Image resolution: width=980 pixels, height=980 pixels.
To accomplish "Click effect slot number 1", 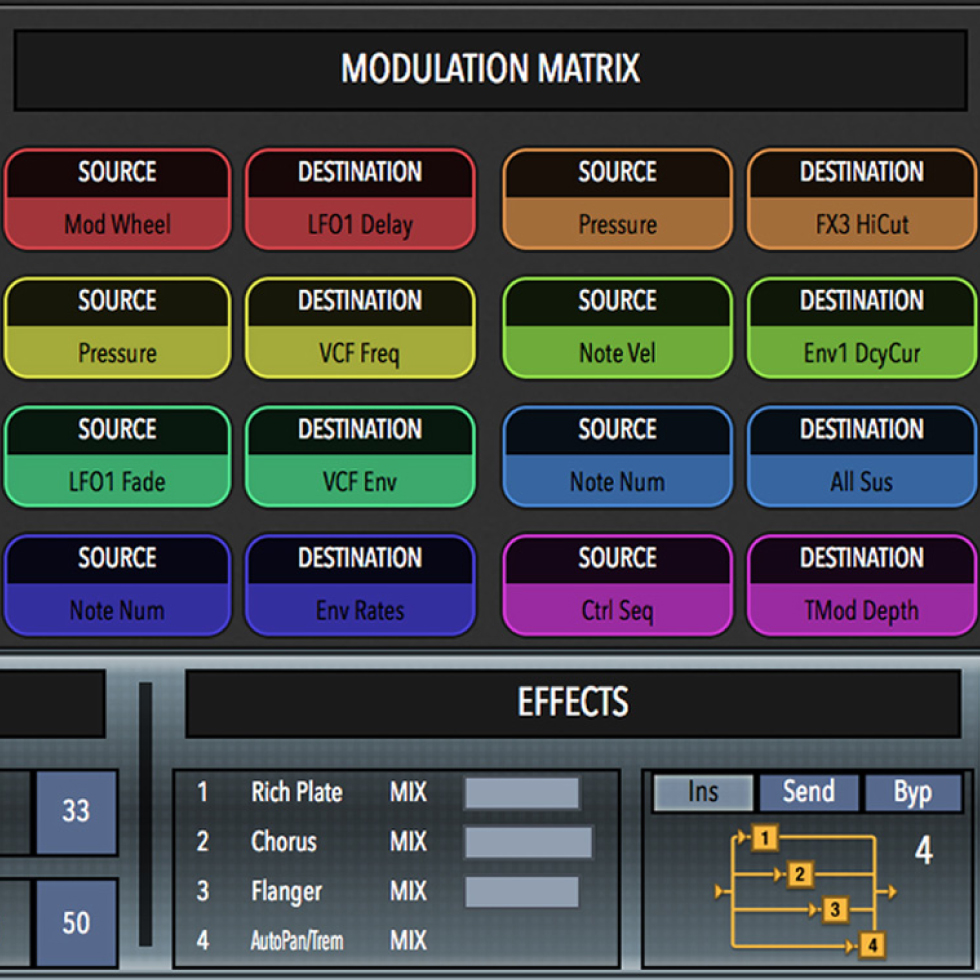I will pyautogui.click(x=202, y=792).
